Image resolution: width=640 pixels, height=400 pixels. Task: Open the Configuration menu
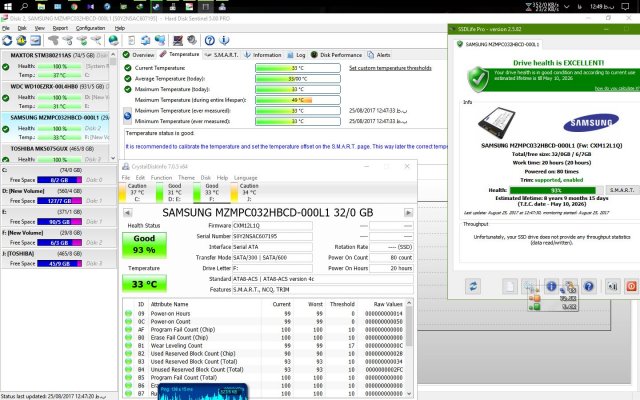click(90, 28)
